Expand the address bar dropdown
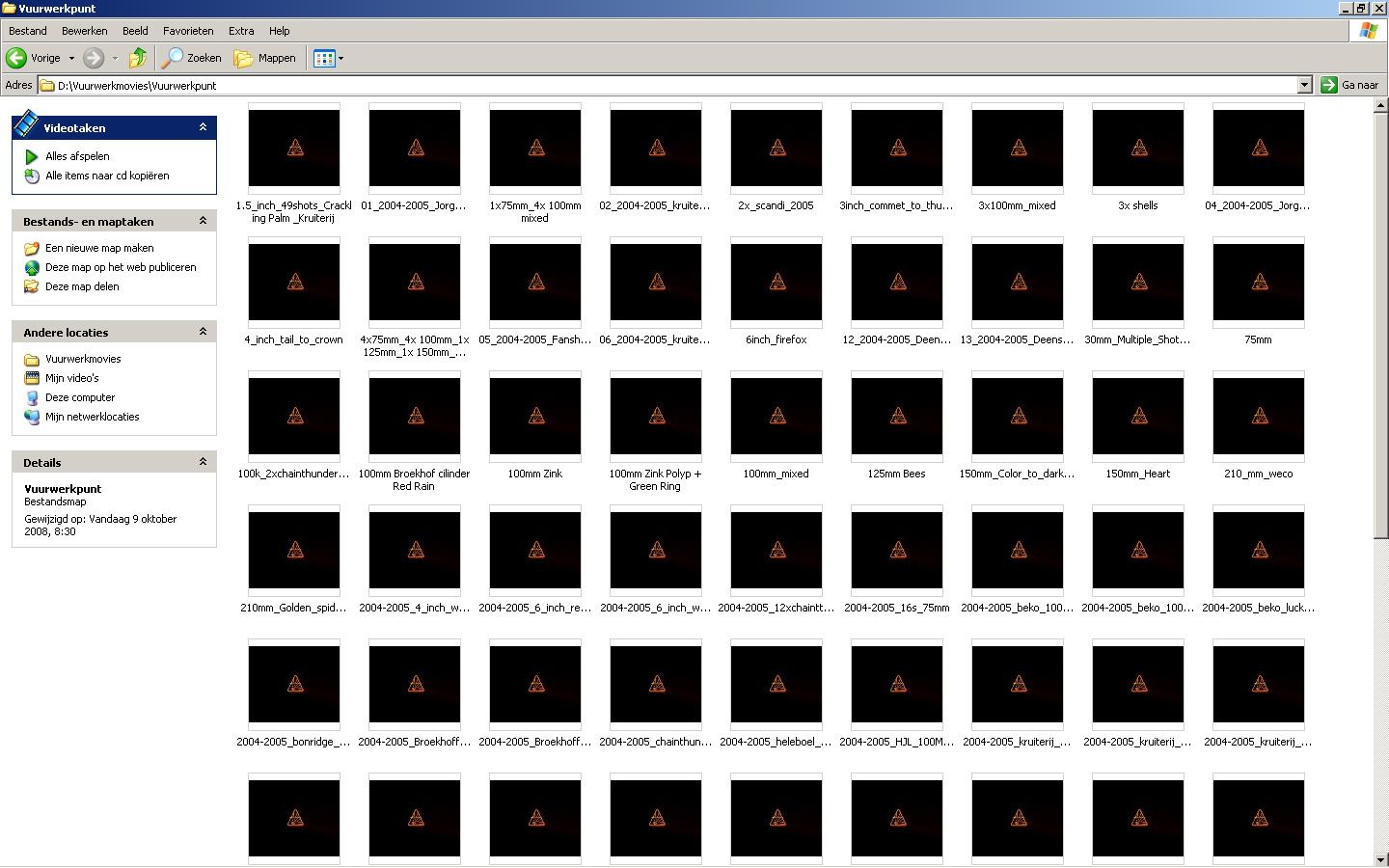This screenshot has height=868, width=1389. point(1304,85)
